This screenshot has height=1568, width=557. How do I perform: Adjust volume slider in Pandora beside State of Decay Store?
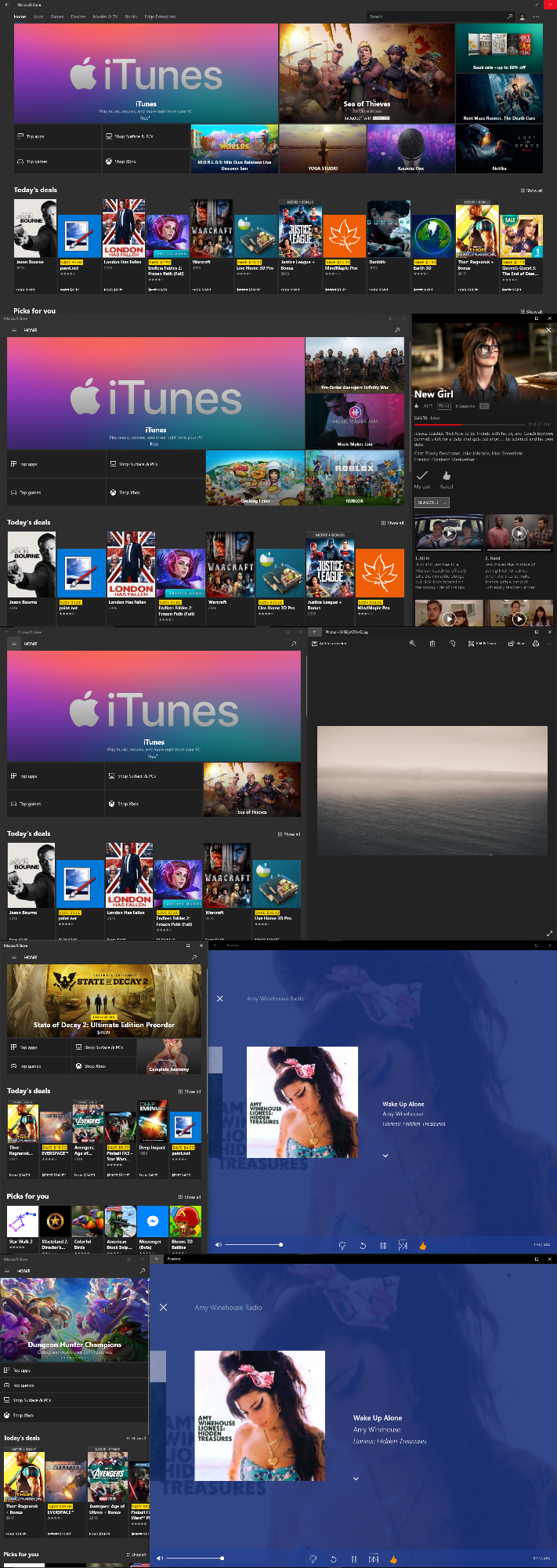coord(254,1244)
